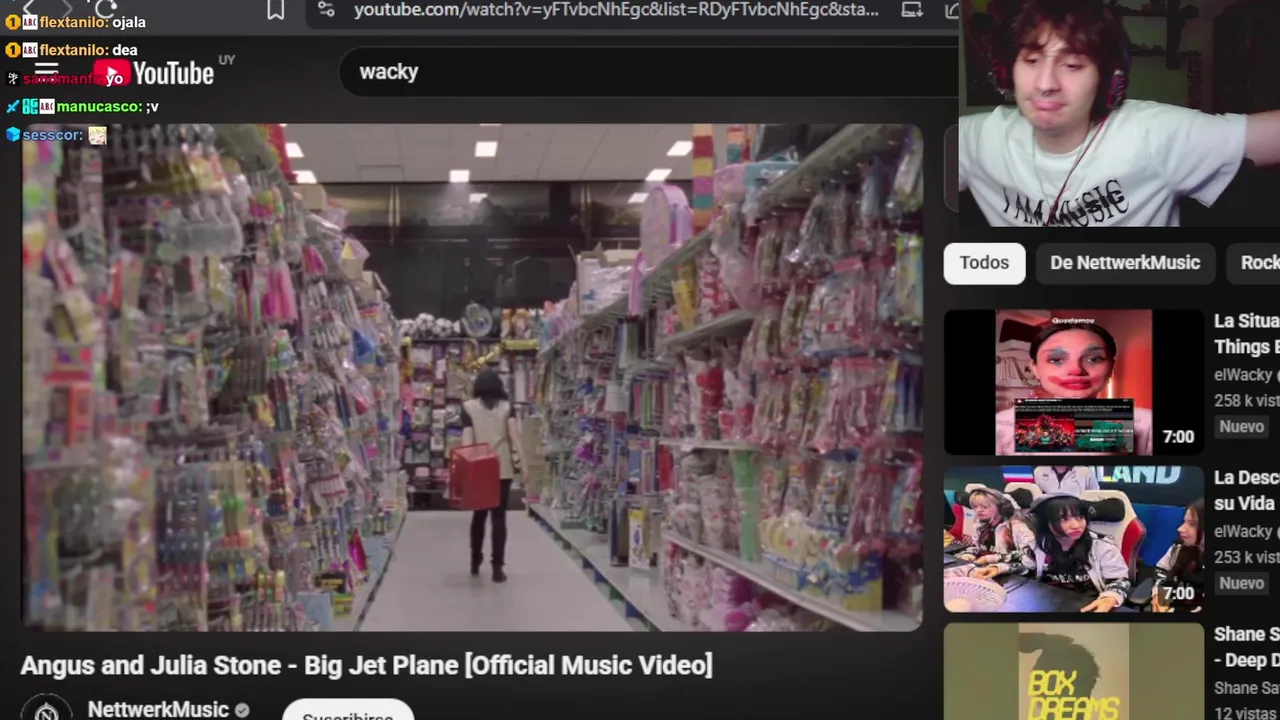Click the "258 k vist" view count text
Screen dimensions: 1280x720
point(1246,400)
